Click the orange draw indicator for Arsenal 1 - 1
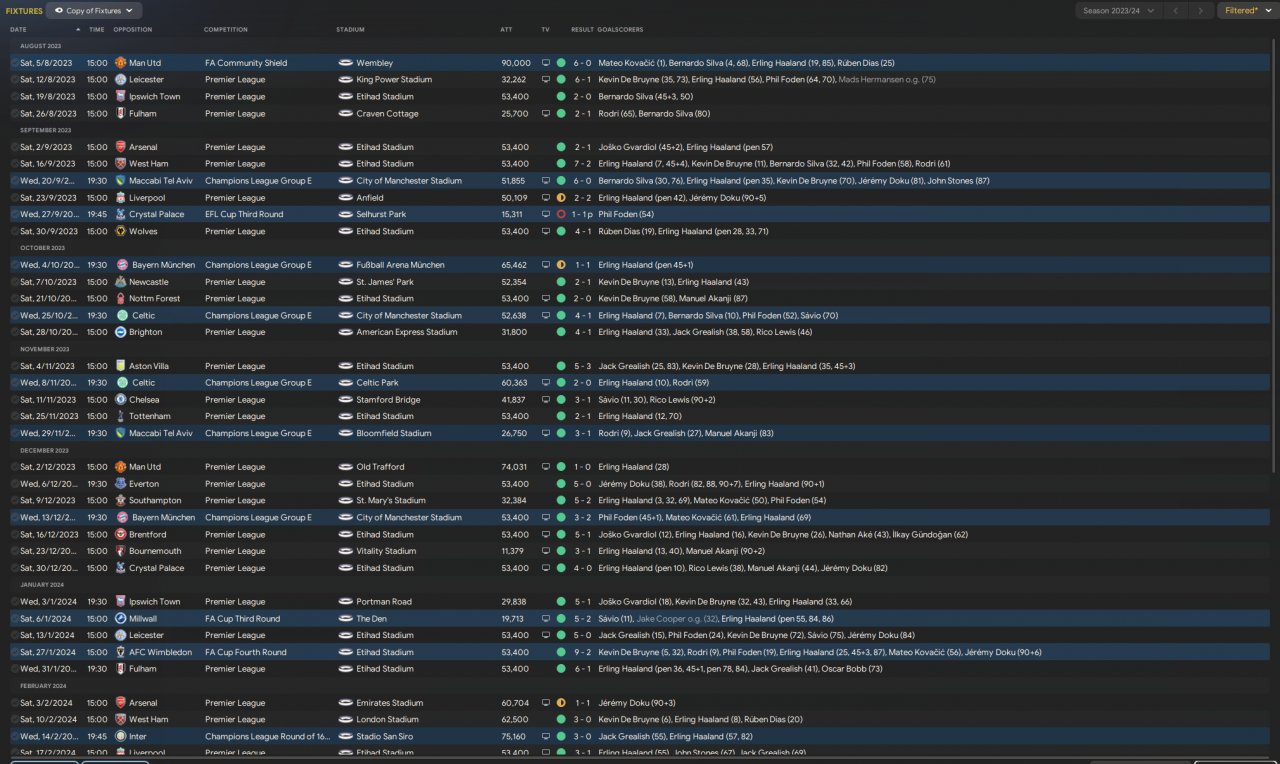The image size is (1280, 764). 561,703
